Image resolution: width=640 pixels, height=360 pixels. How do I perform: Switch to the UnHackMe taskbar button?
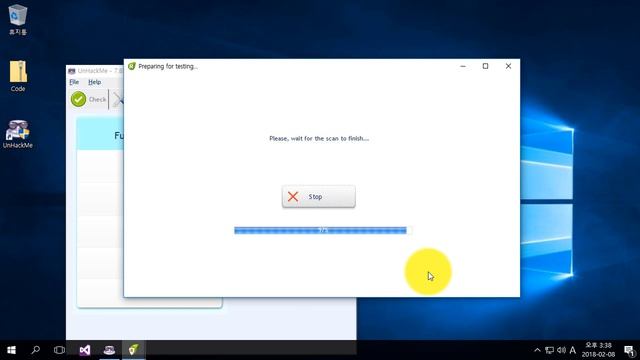coord(109,350)
